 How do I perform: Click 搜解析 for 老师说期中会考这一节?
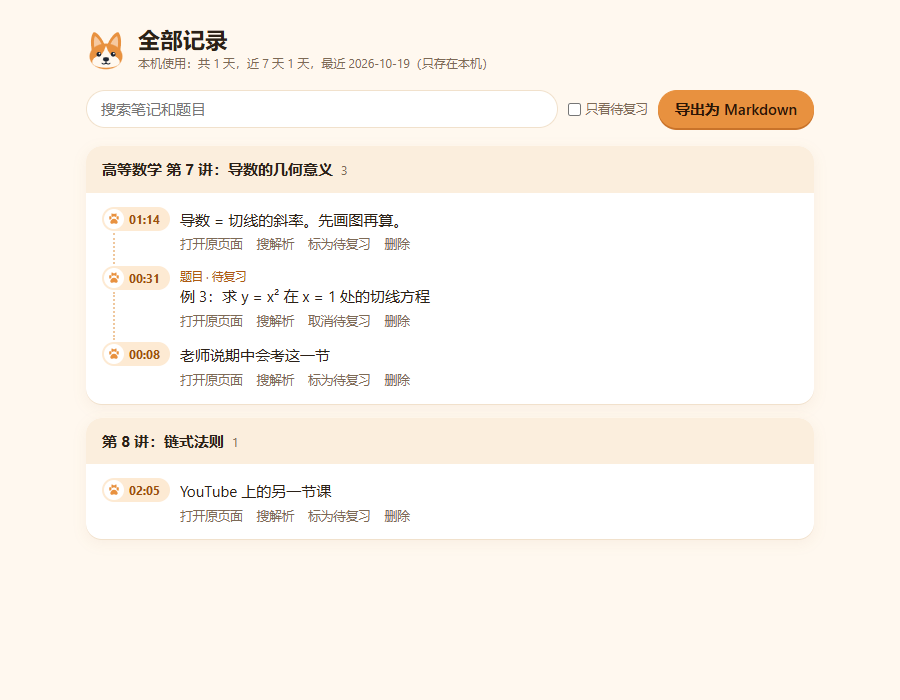275,380
